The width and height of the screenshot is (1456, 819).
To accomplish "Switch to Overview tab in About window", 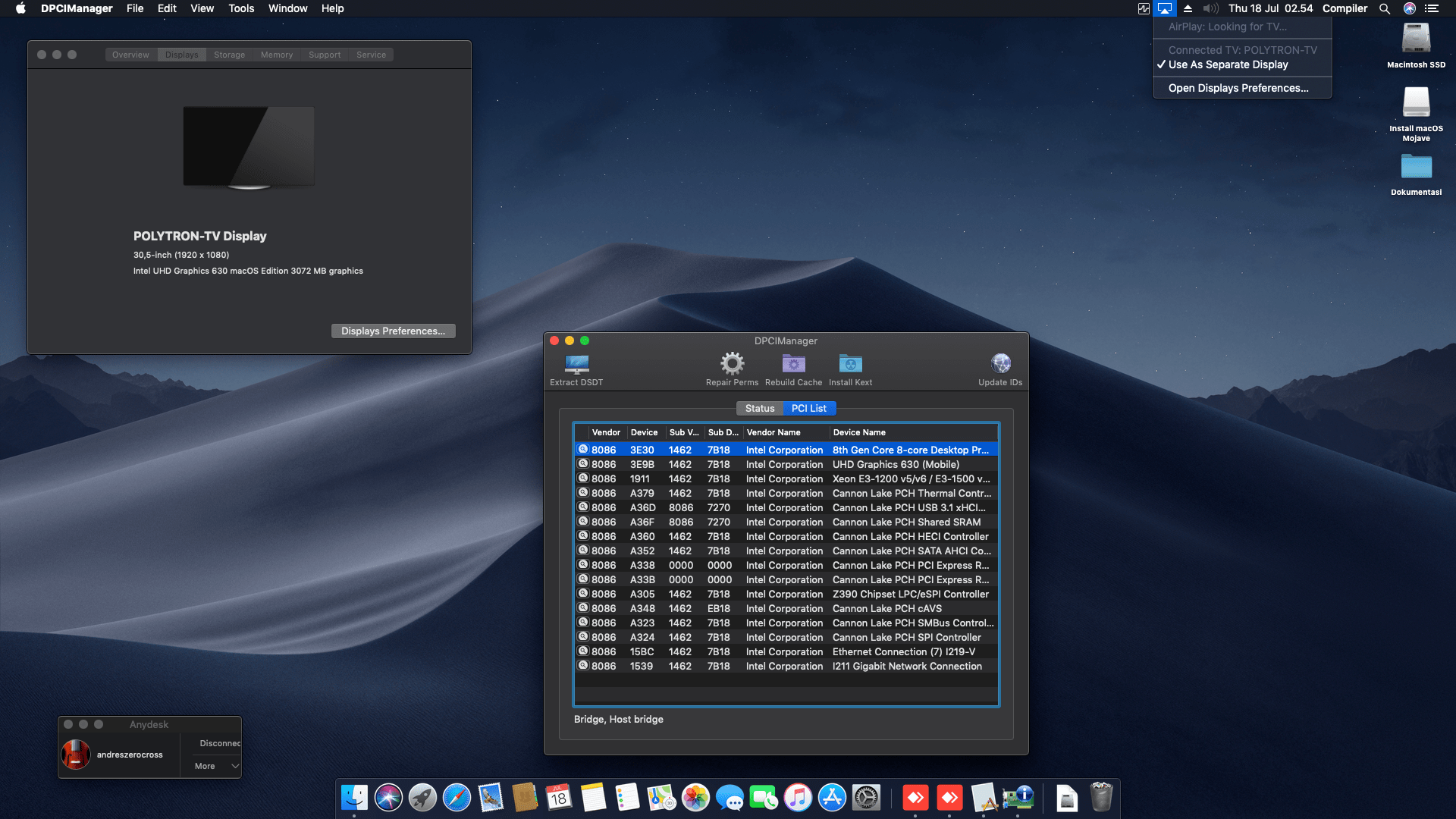I will (130, 55).
